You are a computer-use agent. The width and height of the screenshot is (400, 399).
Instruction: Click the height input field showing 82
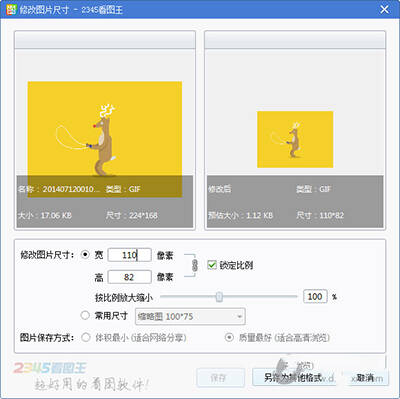(130, 277)
